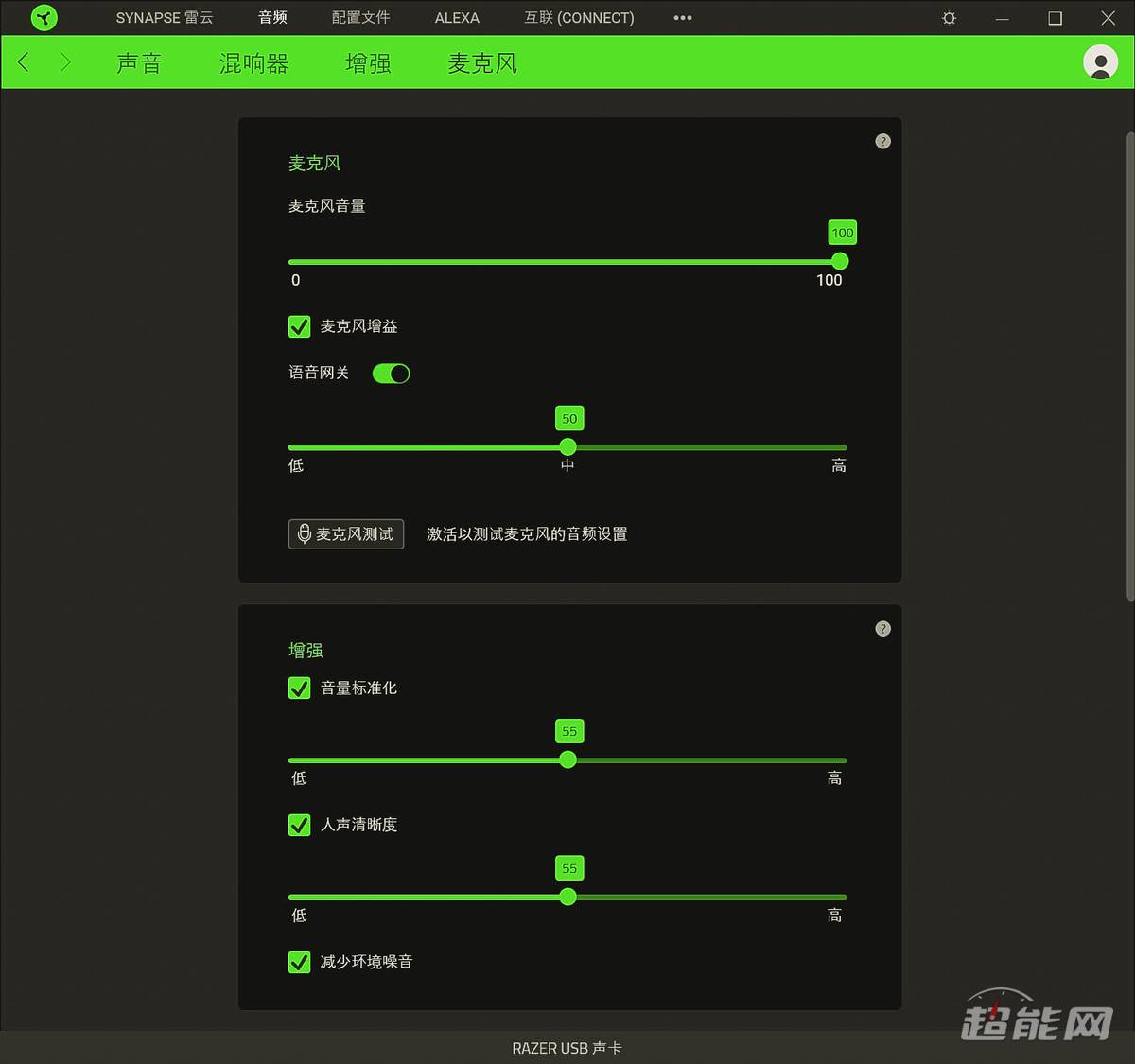Viewport: 1135px width, 1064px height.
Task: Click the 麦克风音量 slider handle
Action: pos(839,262)
